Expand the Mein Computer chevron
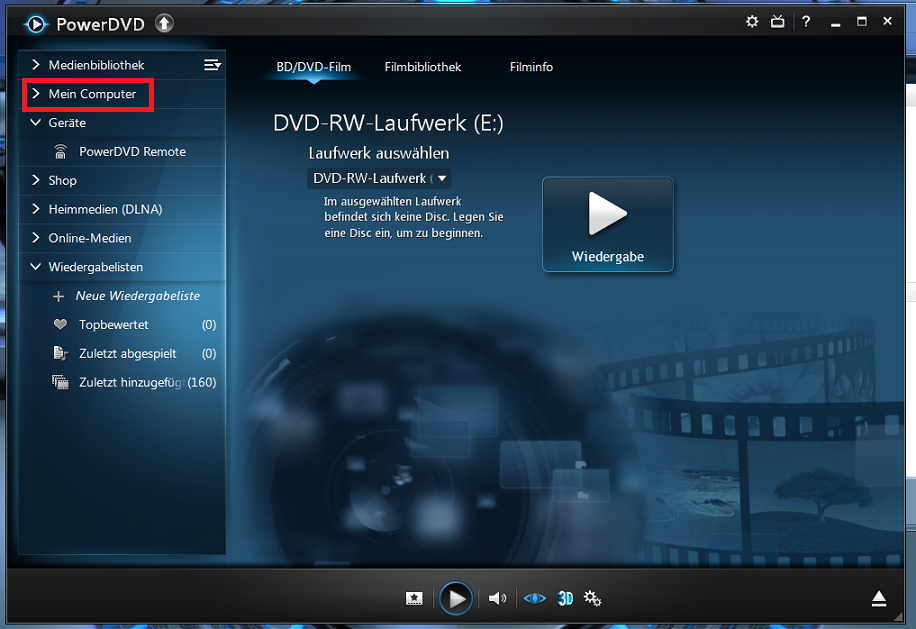This screenshot has width=916, height=629. [x=36, y=93]
